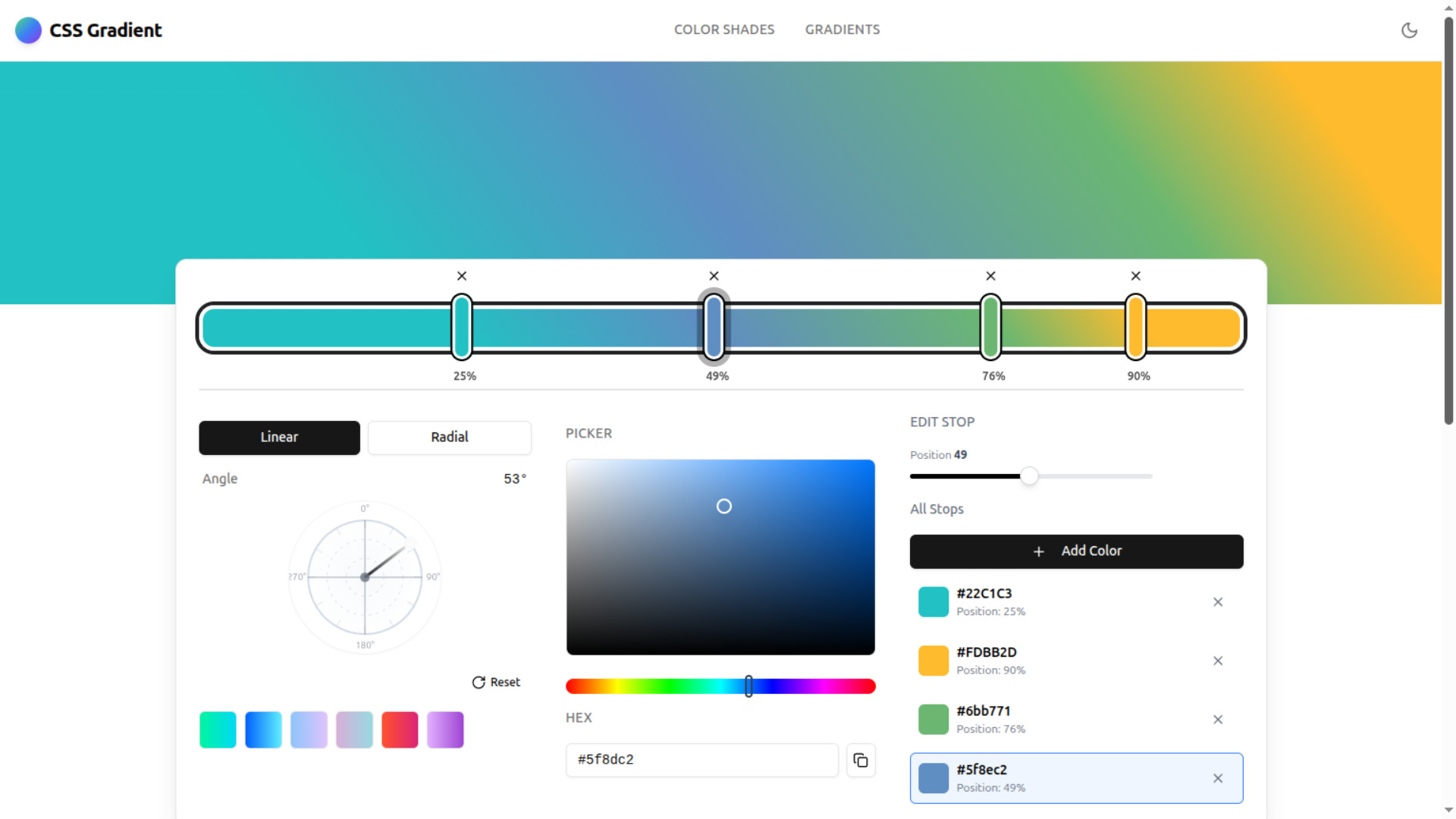
Task: Delete the #FDBB2D stop via its X icon
Action: tap(1218, 661)
